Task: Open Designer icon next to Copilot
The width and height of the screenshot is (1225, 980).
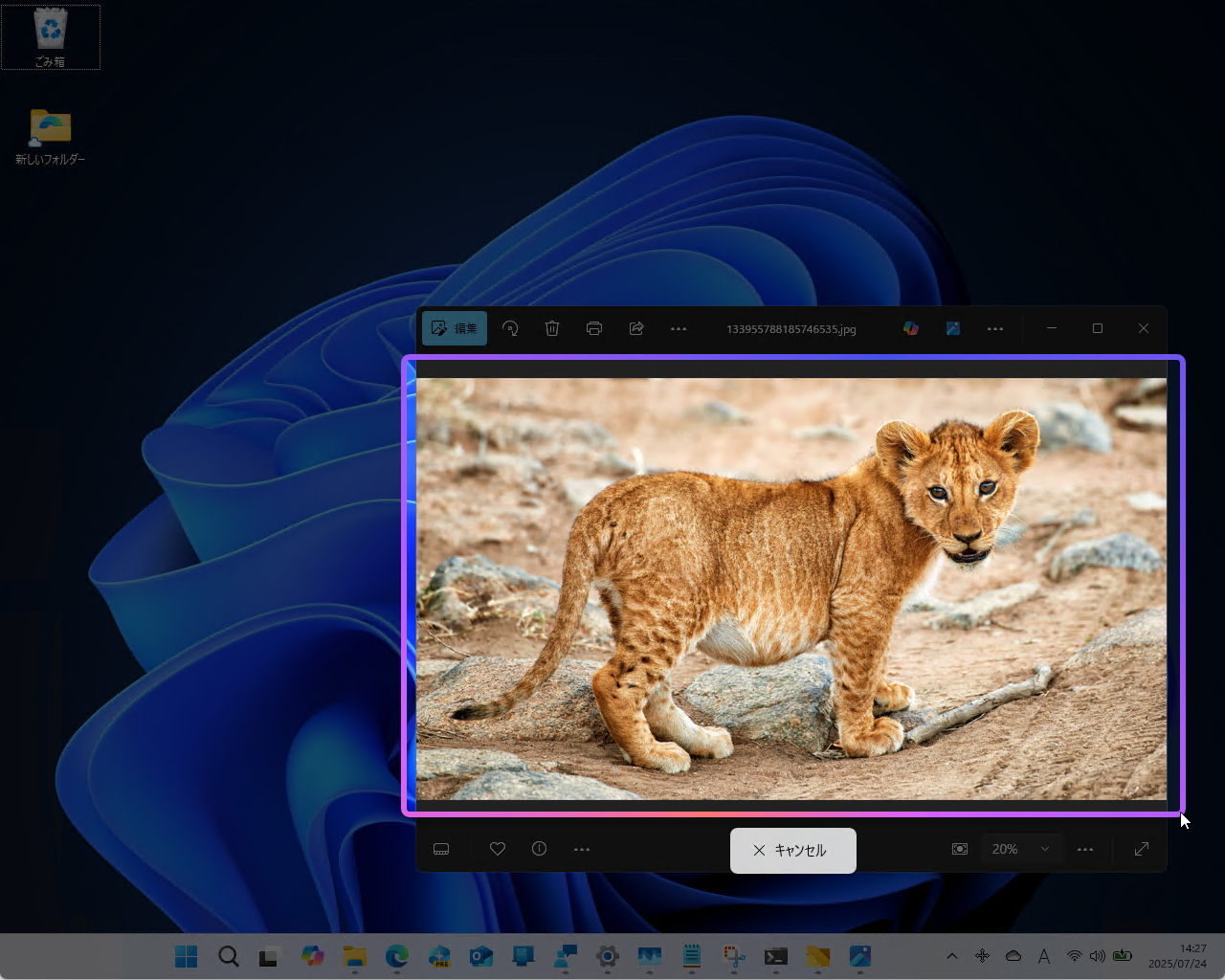Action: pos(953,328)
